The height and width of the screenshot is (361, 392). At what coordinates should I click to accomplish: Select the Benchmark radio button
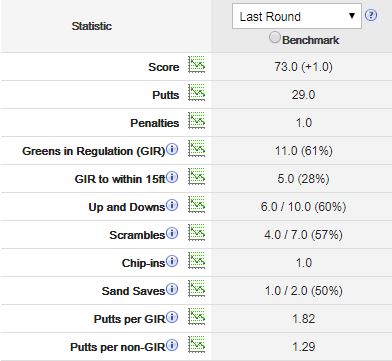tap(275, 38)
